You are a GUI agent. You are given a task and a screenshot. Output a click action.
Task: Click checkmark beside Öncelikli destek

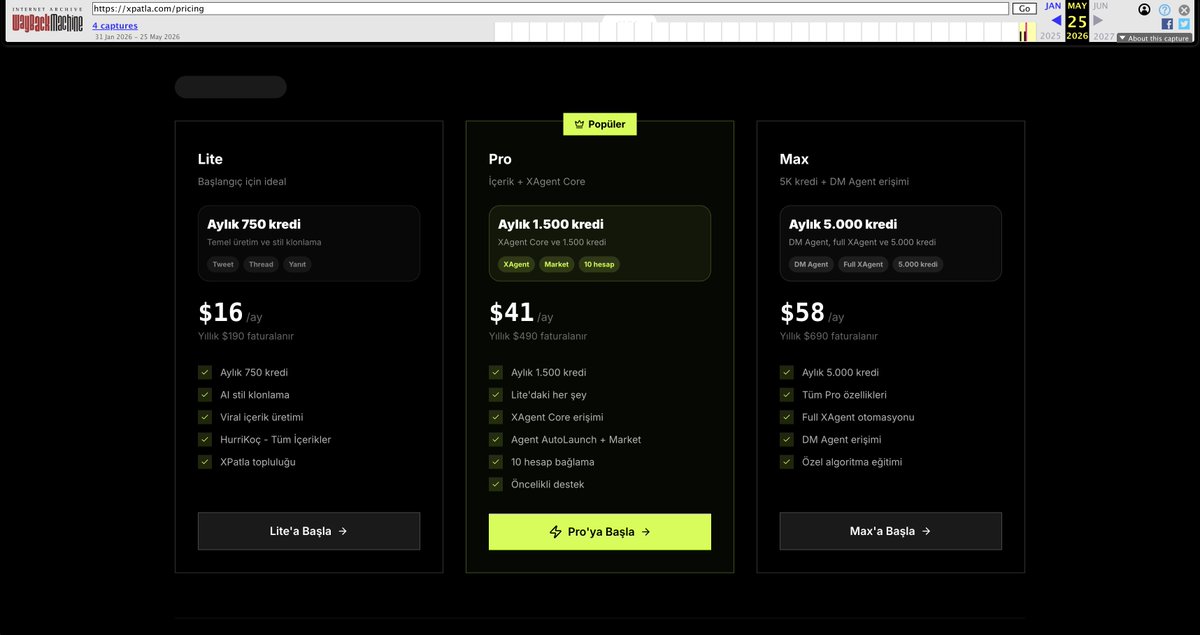click(496, 484)
